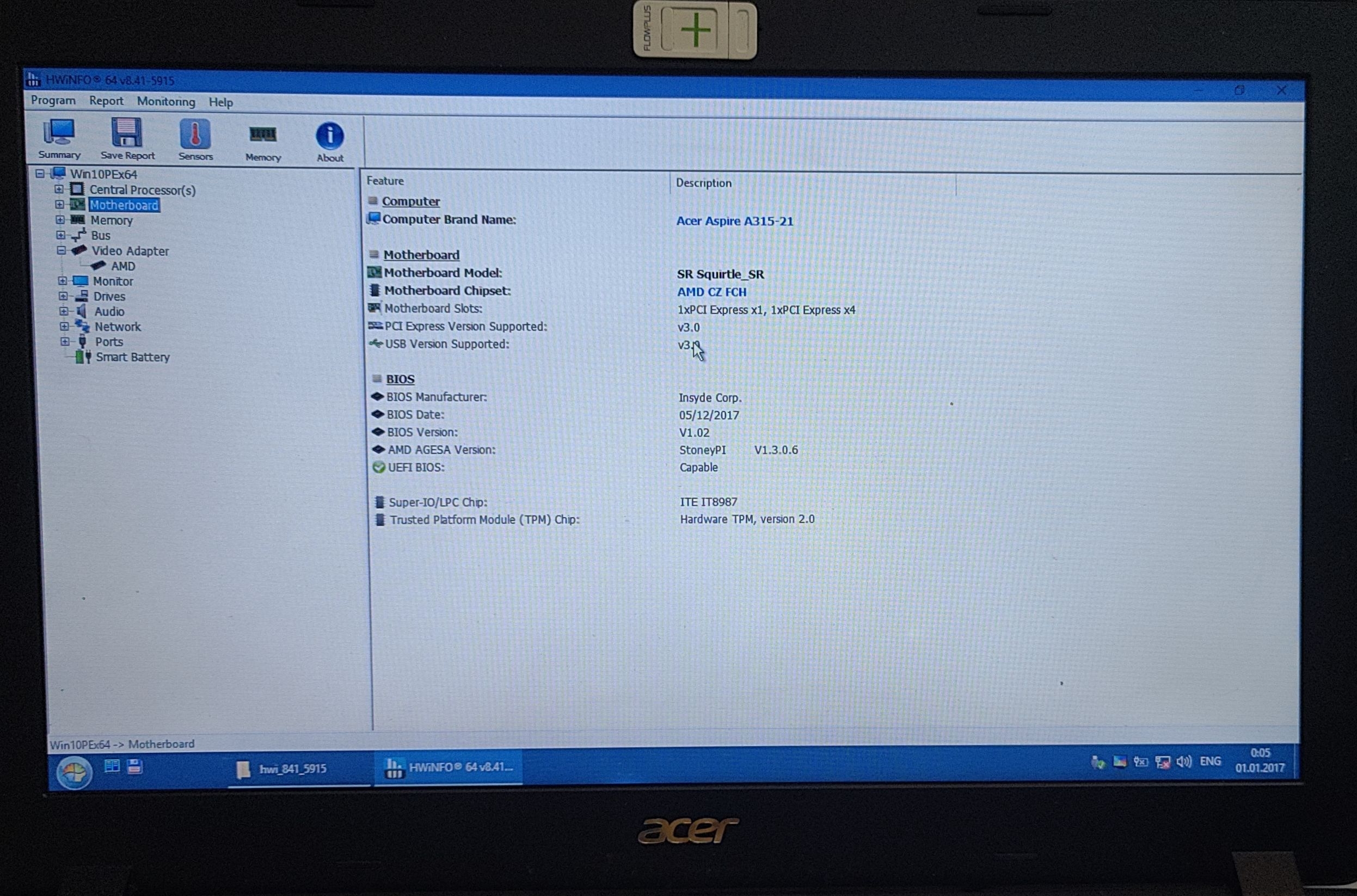Open the Help menu
Viewport: 1357px width, 896px height.
point(220,102)
